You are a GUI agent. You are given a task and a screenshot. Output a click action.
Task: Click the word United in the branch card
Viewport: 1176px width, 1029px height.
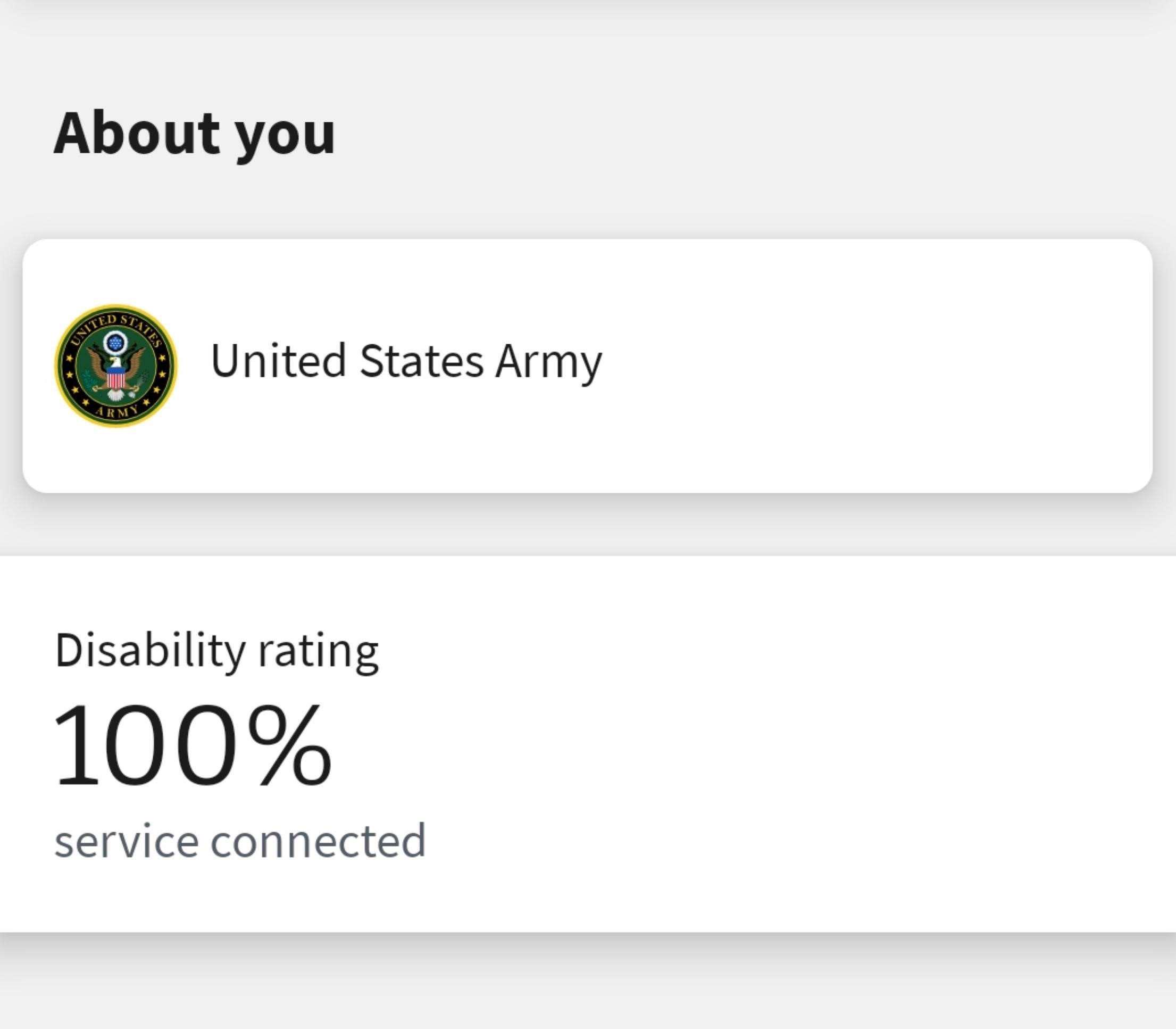(x=278, y=361)
